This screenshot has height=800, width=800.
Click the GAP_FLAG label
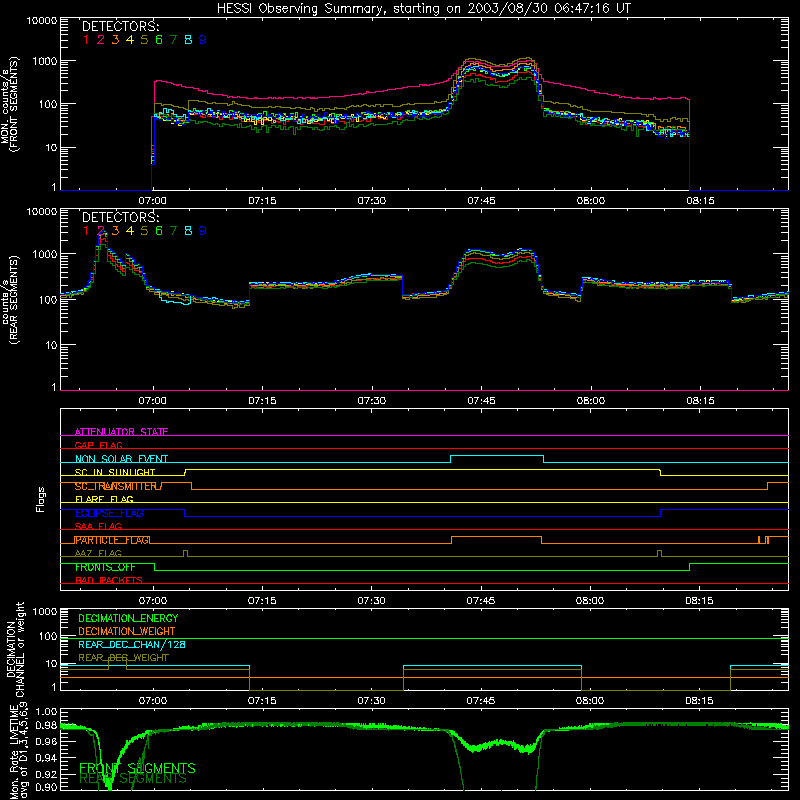tap(99, 445)
